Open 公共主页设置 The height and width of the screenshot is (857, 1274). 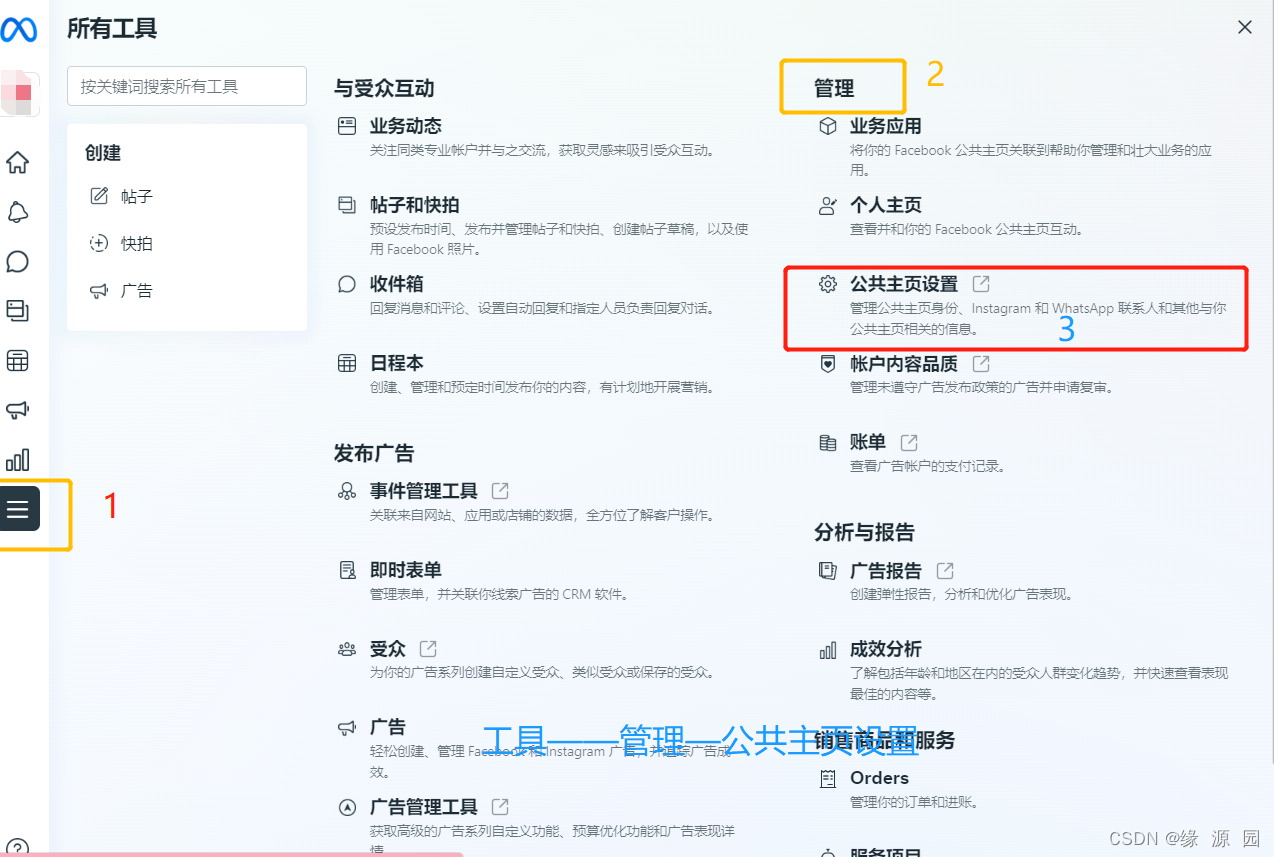(x=904, y=284)
